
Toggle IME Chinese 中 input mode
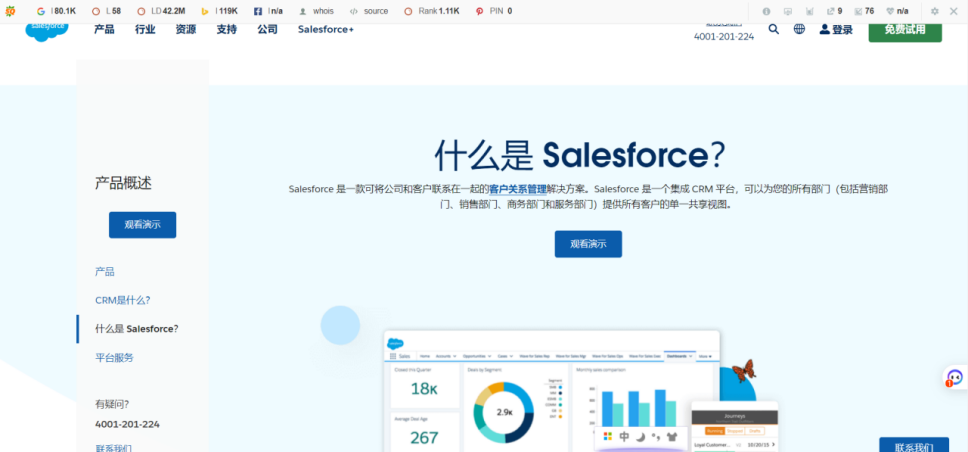(x=624, y=437)
